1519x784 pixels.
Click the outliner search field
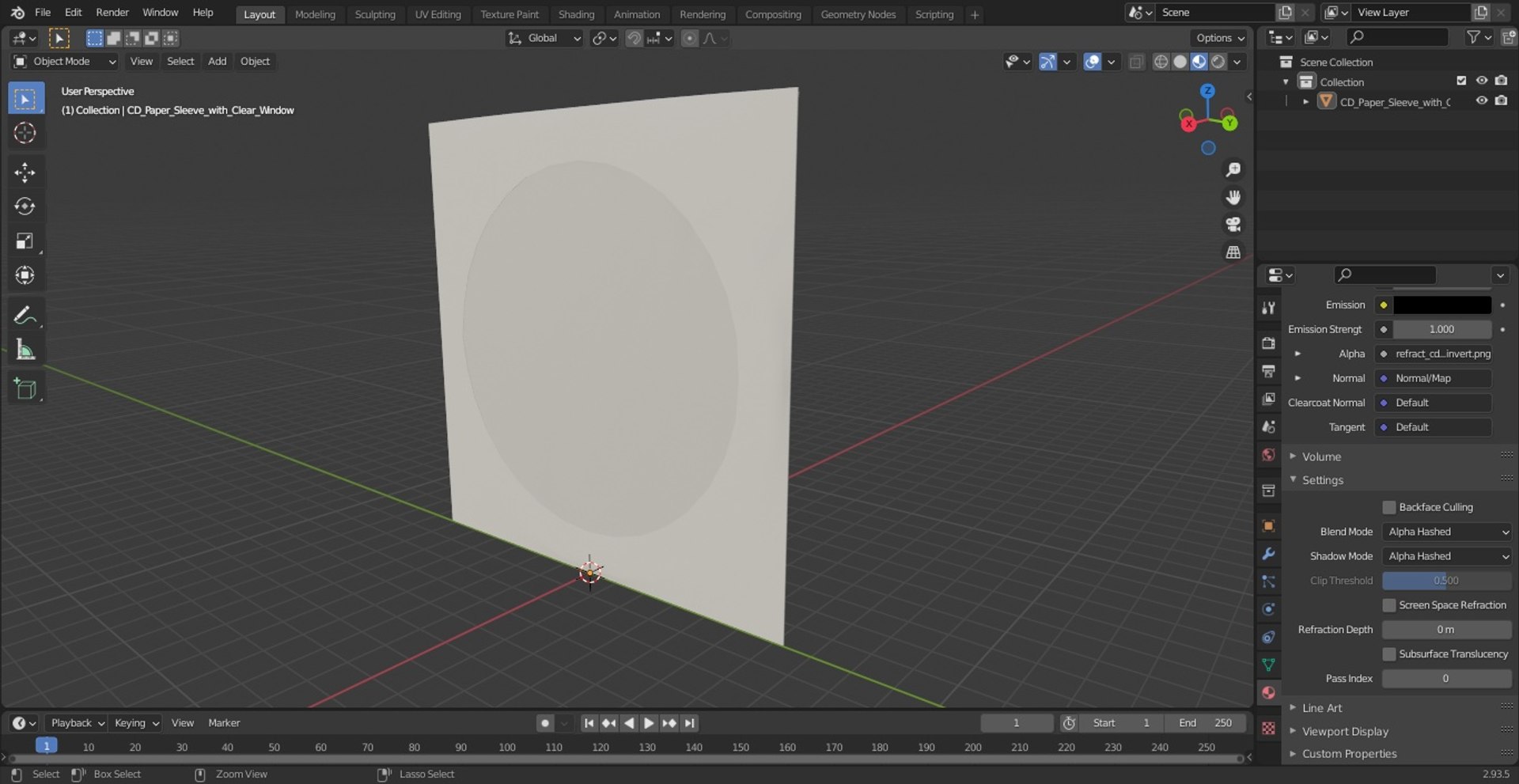coord(1398,37)
